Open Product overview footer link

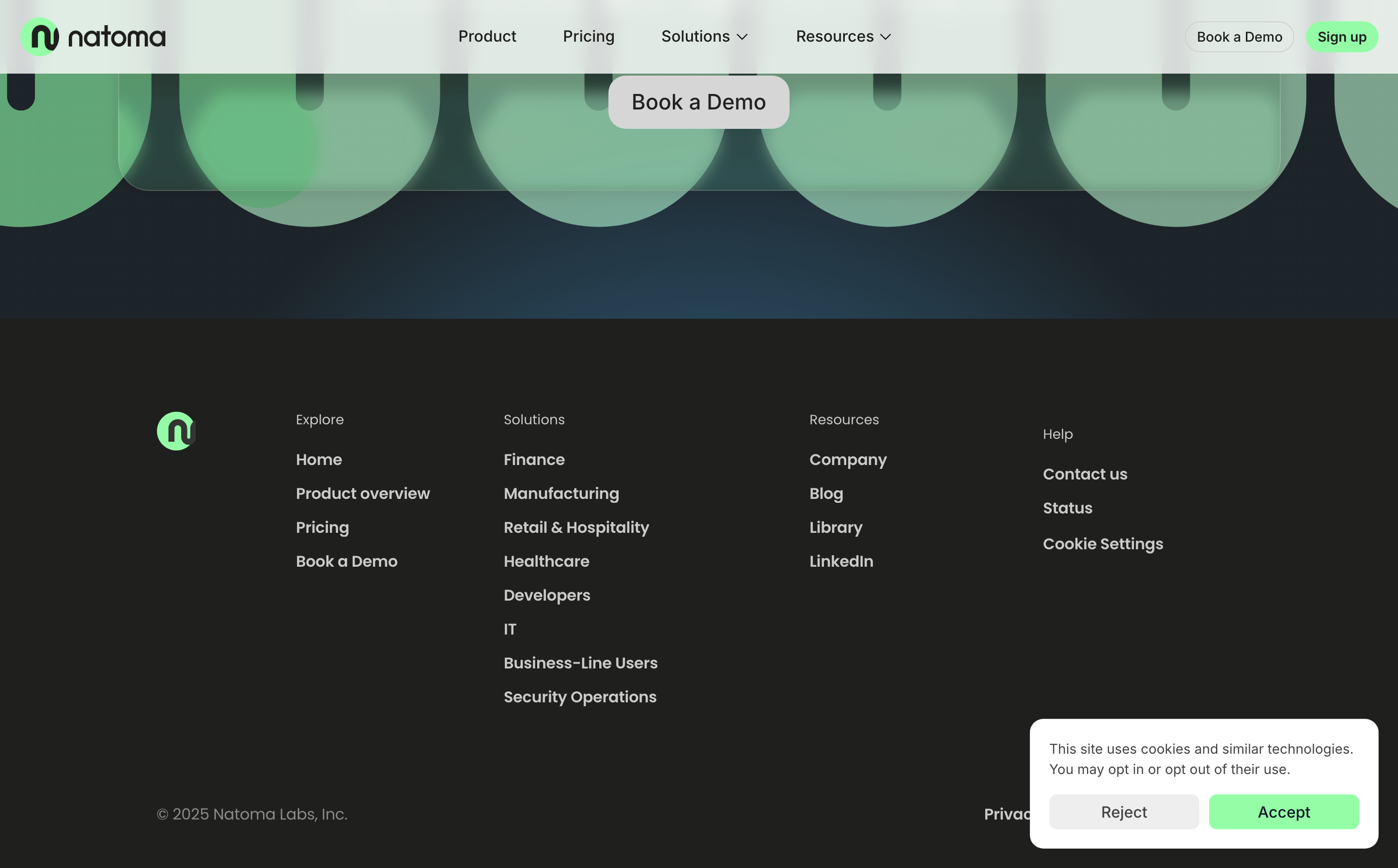[x=362, y=494]
